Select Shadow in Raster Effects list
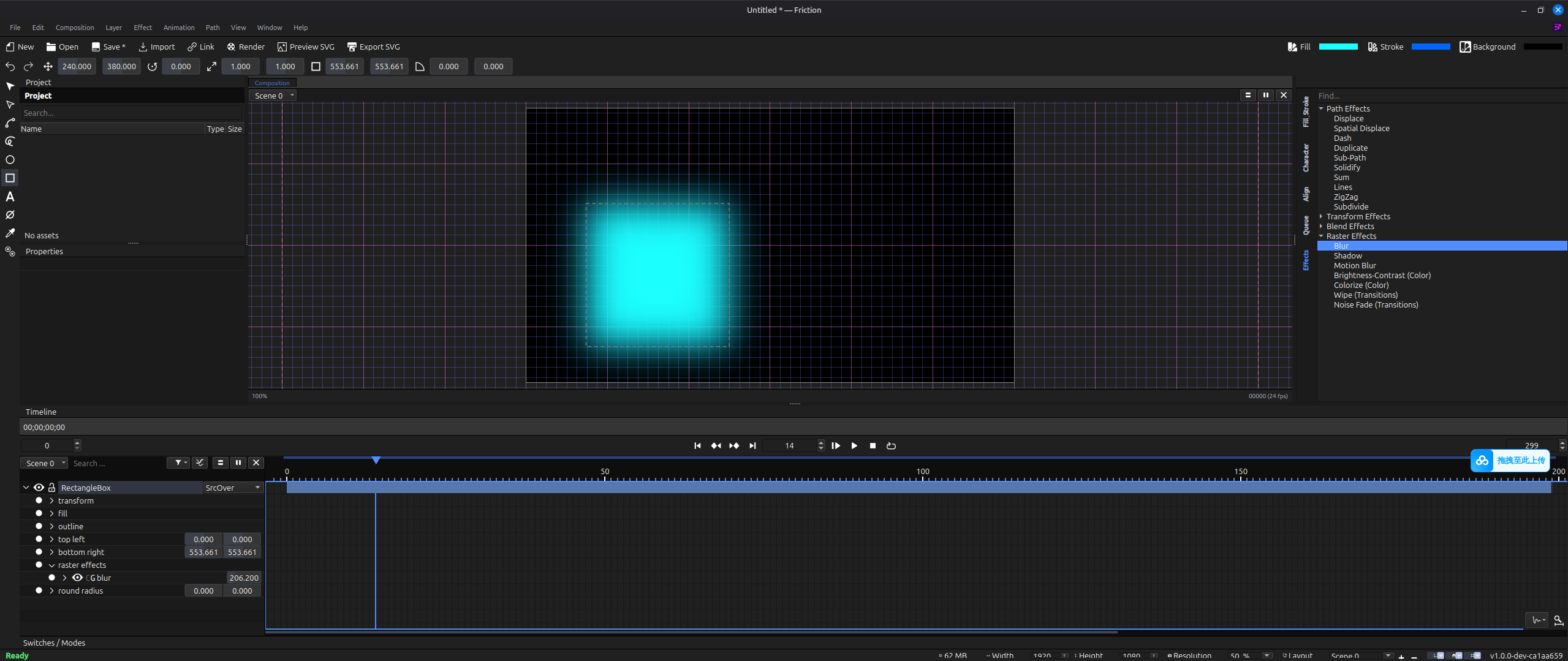1568x661 pixels. click(1348, 256)
